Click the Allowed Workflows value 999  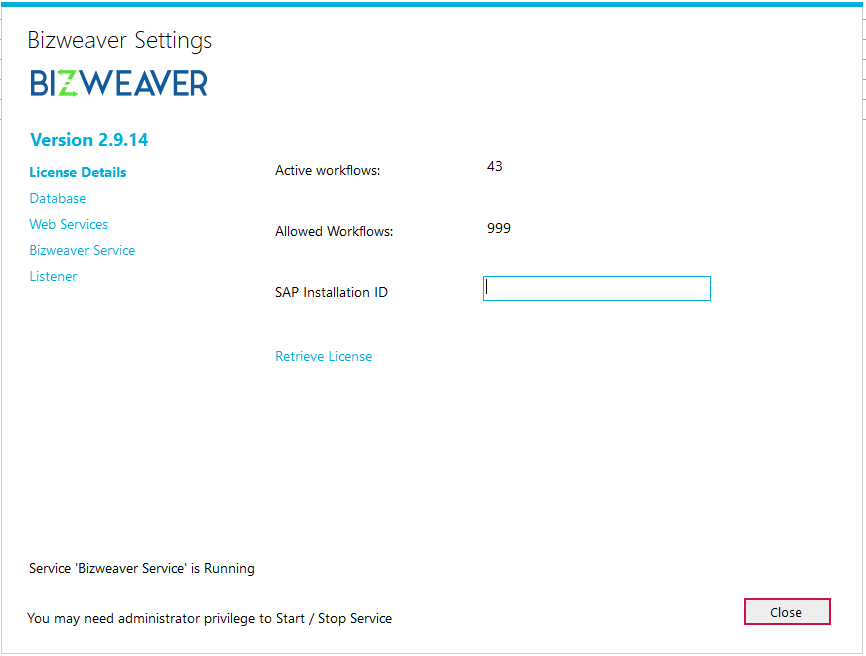click(499, 228)
